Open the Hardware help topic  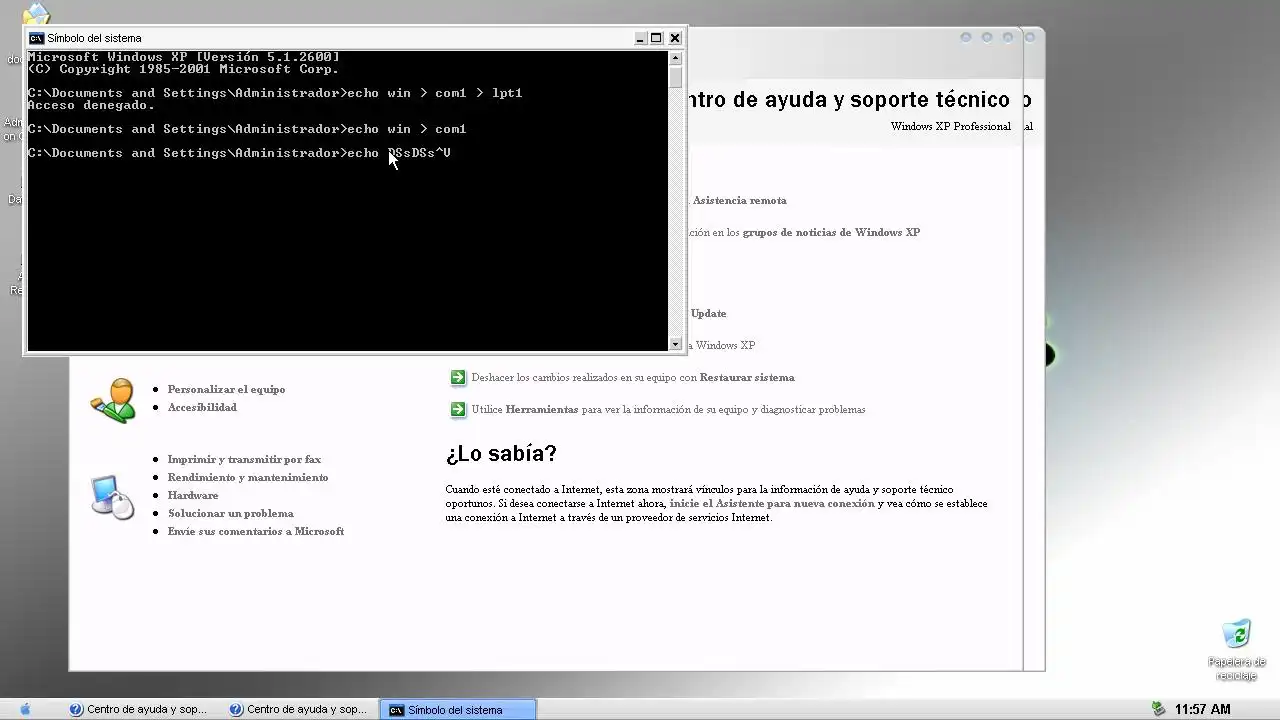[x=193, y=495]
